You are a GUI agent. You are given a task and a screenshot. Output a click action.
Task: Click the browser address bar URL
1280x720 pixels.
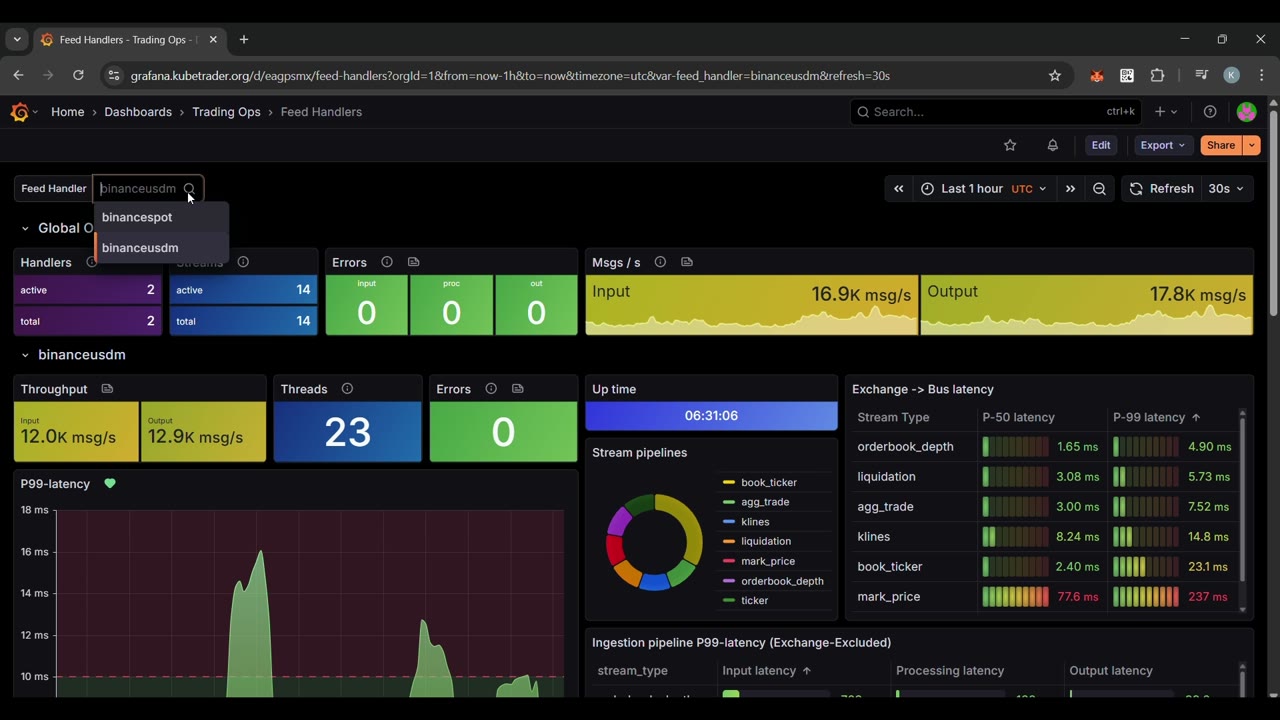tap(510, 76)
